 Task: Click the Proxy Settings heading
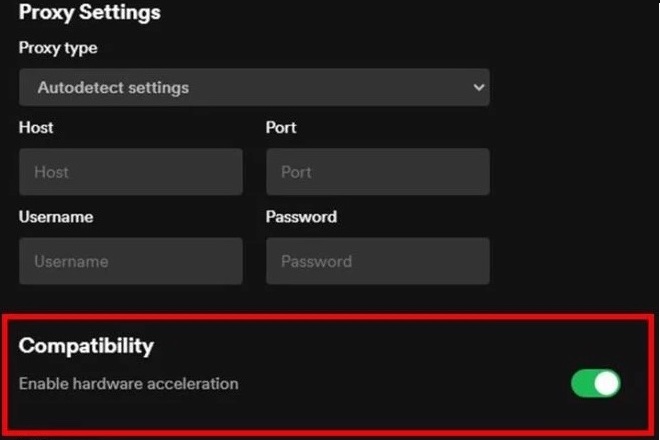click(x=90, y=14)
